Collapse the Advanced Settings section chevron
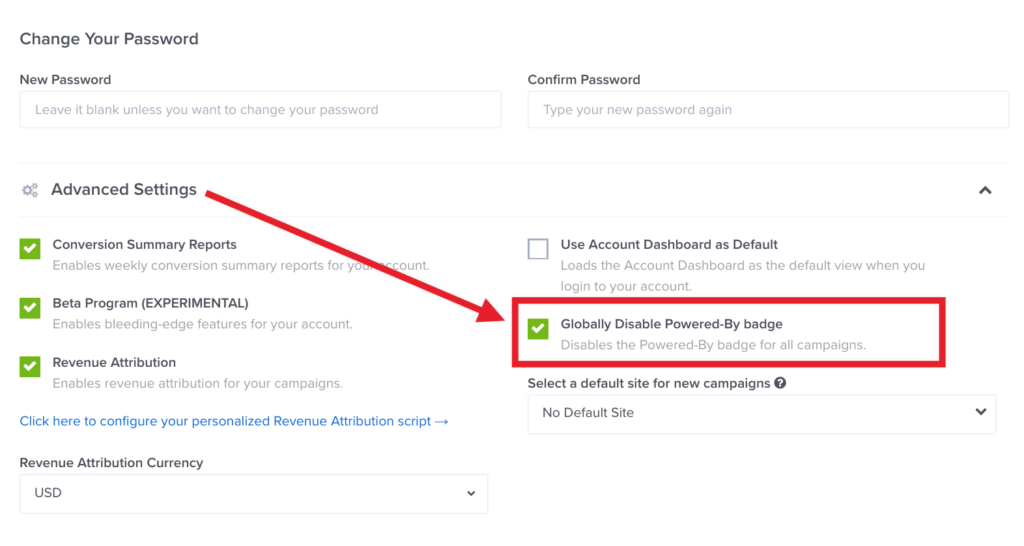This screenshot has height=546, width=1024. 985,190
